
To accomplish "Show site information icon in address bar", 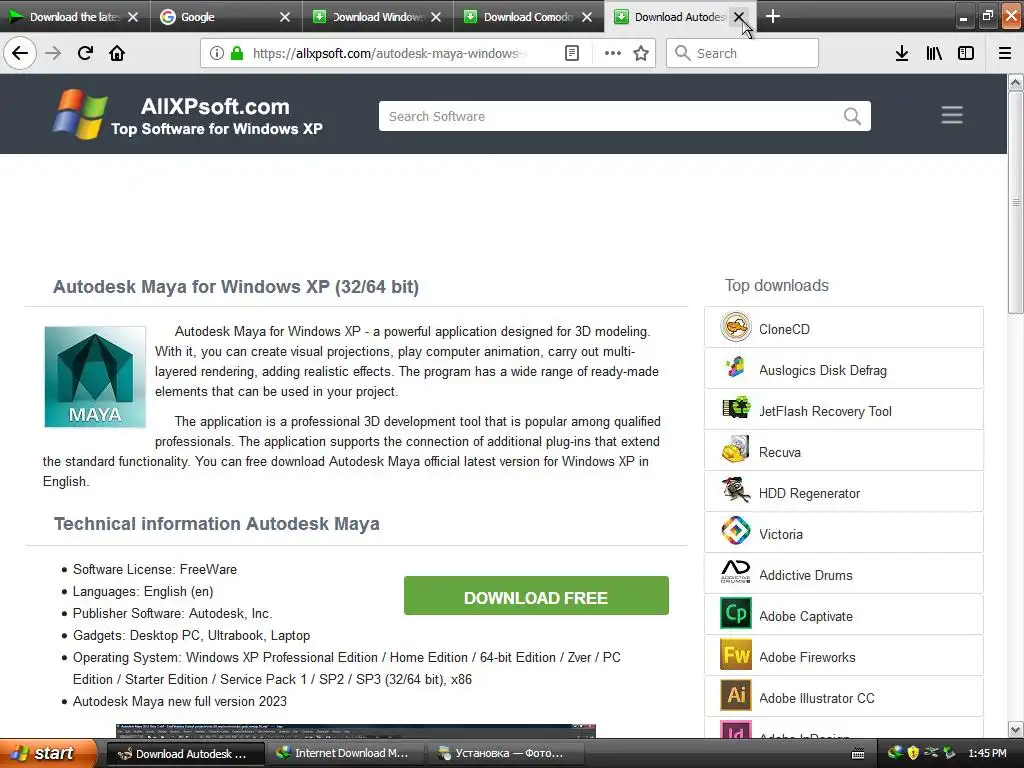I will tap(217, 53).
